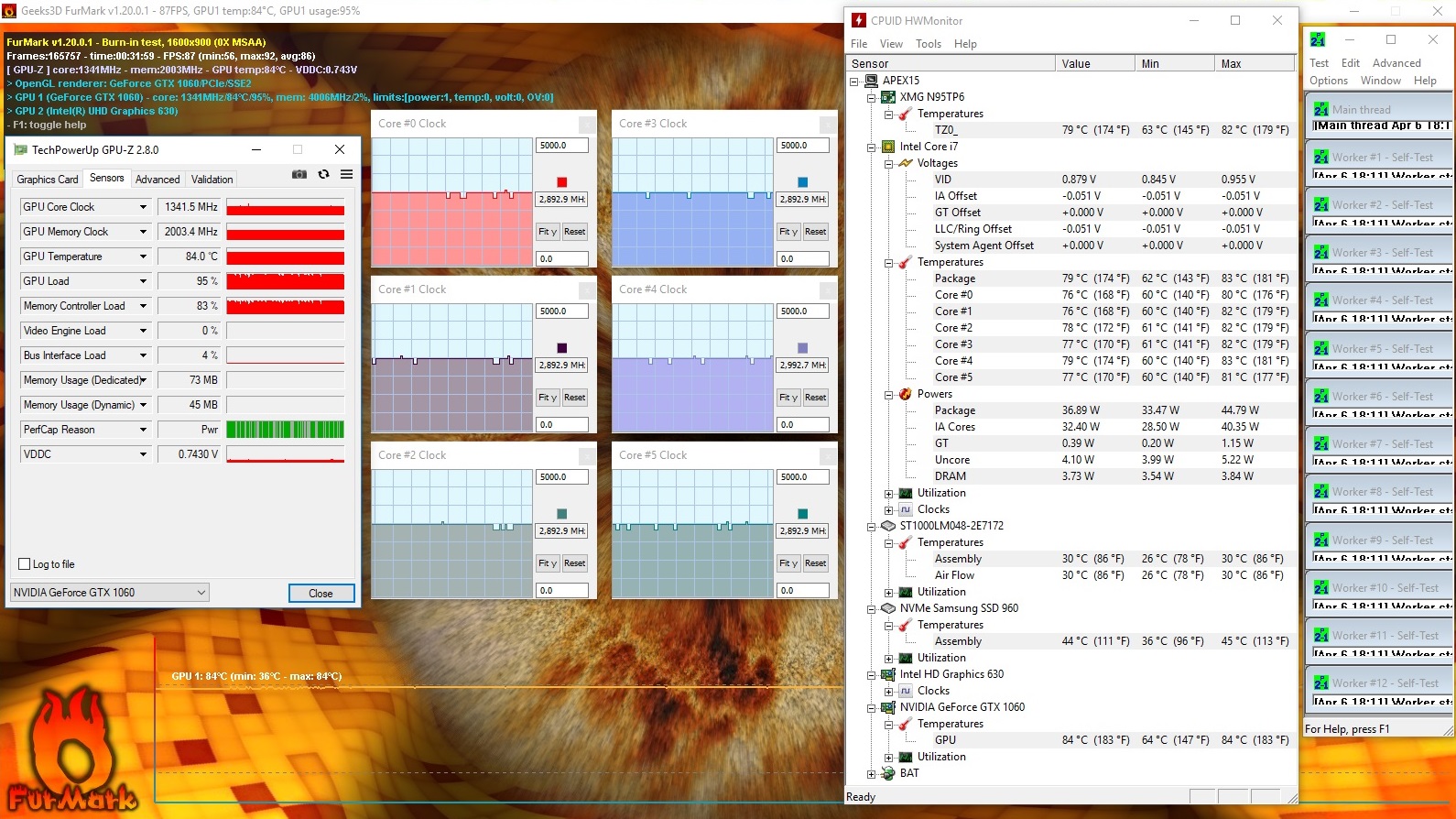
Task: Open the PerfCap Reason sensor dropdown
Action: coord(143,430)
